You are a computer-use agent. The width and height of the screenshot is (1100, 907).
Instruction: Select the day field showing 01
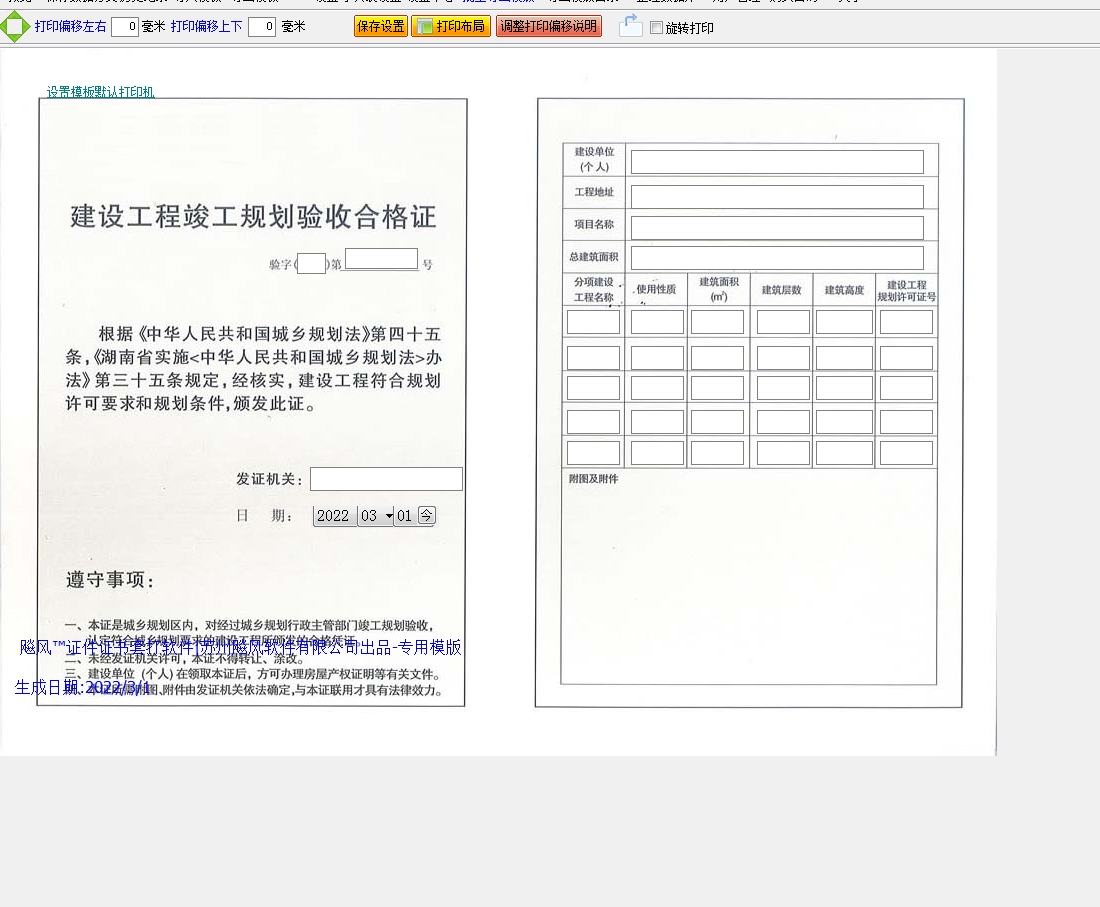coord(404,516)
